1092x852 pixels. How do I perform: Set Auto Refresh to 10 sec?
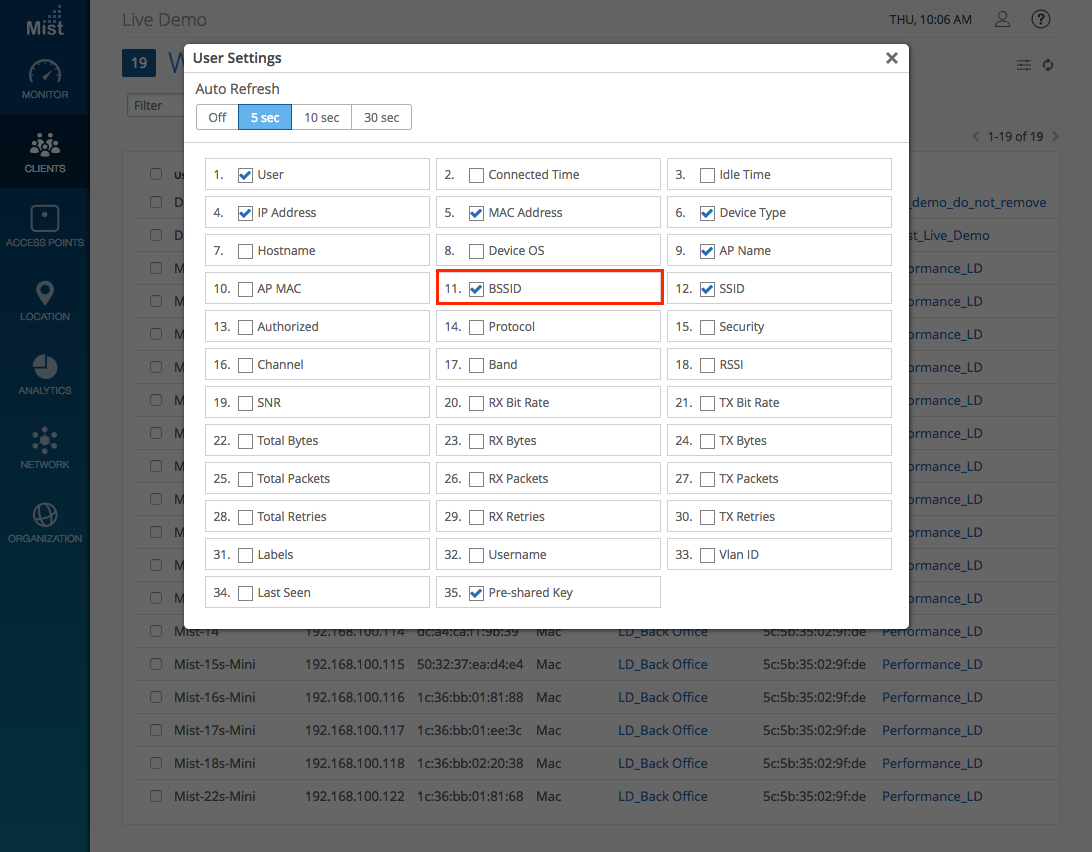321,117
